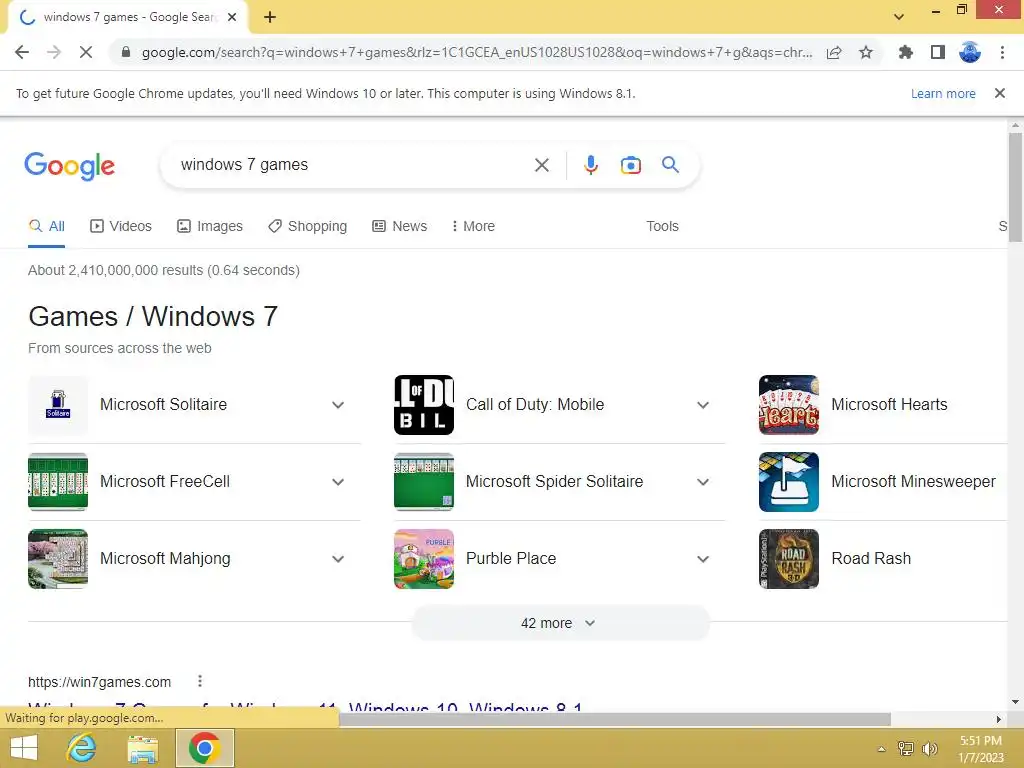Click Learn more link
Image resolution: width=1024 pixels, height=768 pixels.
point(943,93)
